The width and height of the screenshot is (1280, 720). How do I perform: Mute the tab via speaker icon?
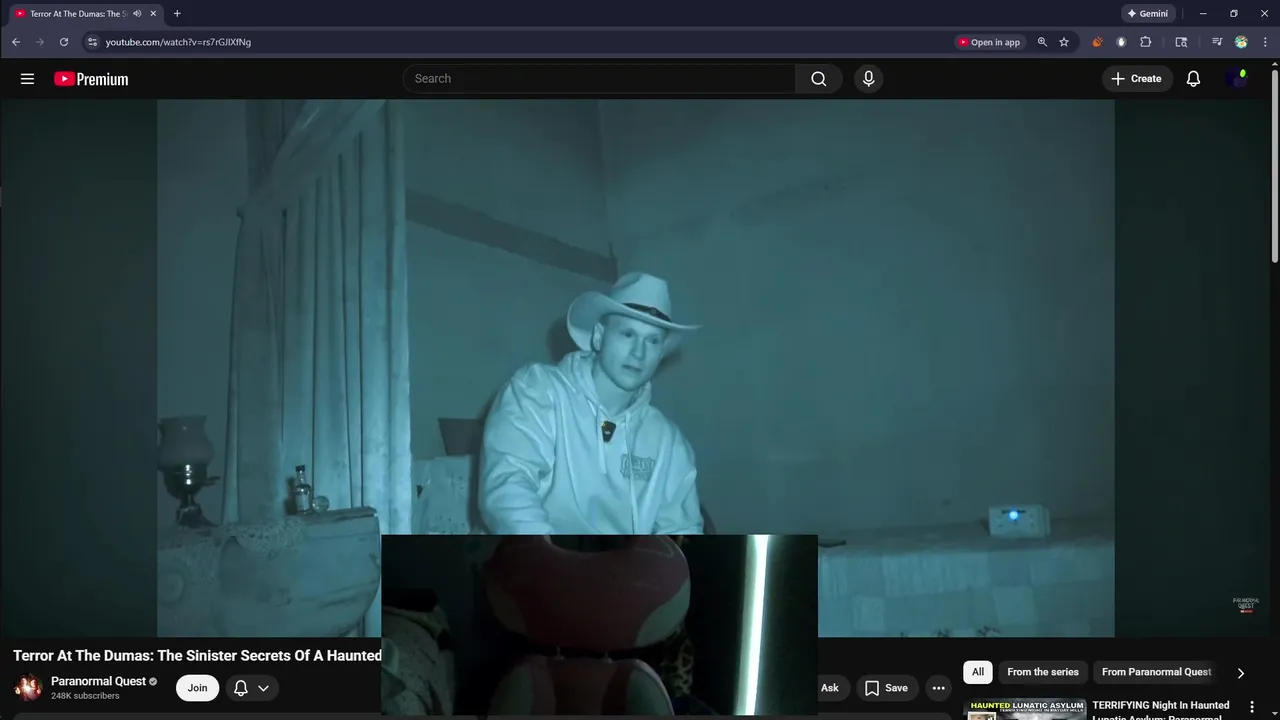[137, 14]
